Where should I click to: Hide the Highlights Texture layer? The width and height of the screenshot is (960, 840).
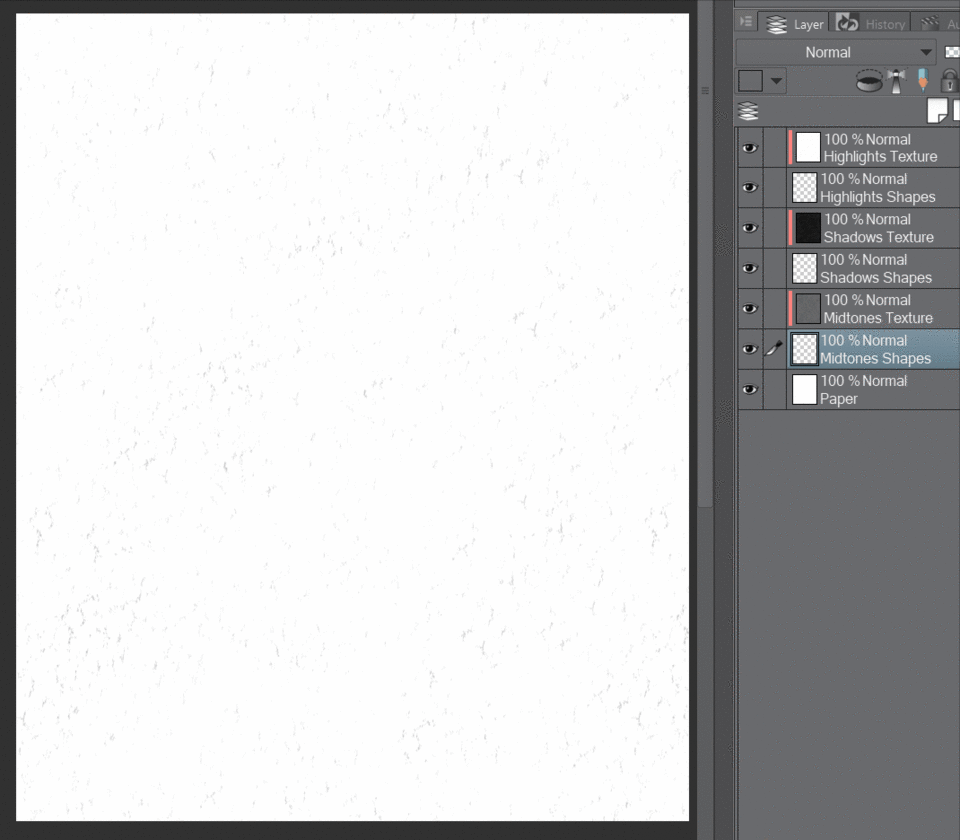pyautogui.click(x=749, y=147)
